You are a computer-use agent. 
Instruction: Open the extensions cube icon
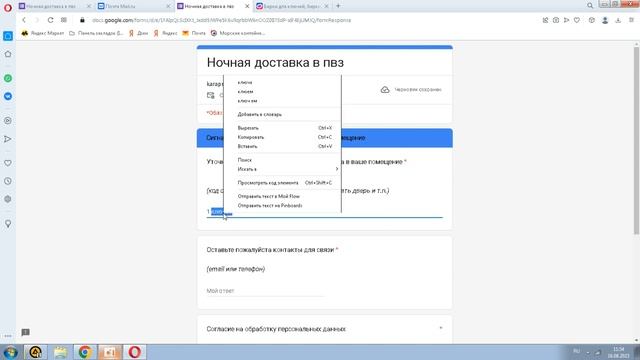click(591, 20)
